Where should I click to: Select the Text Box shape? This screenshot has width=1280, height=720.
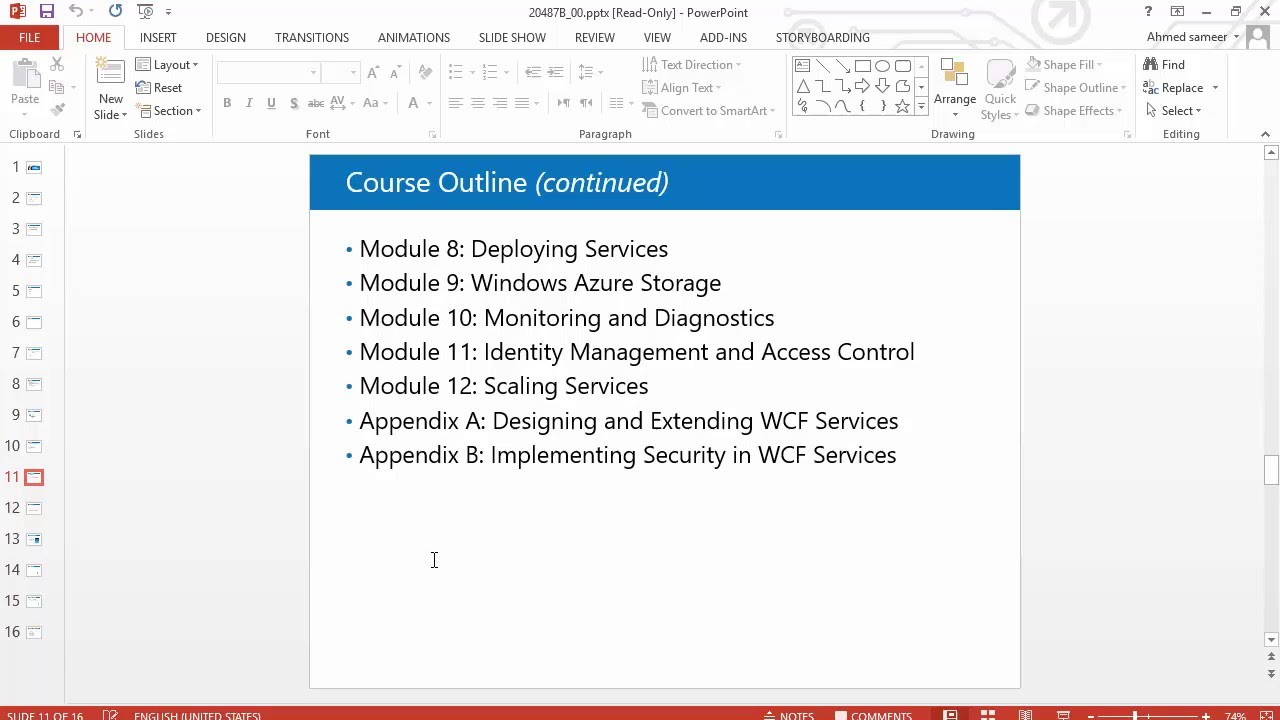(x=802, y=66)
